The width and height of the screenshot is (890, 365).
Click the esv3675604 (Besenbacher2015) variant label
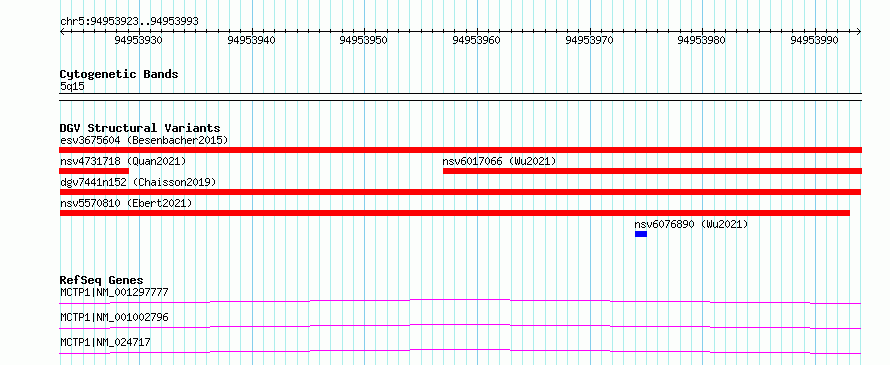(x=144, y=140)
